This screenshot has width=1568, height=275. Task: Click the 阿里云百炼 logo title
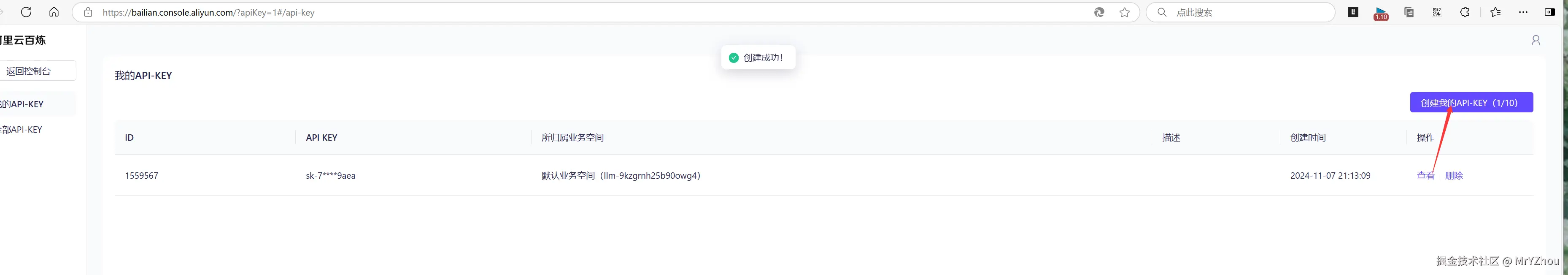(x=23, y=40)
